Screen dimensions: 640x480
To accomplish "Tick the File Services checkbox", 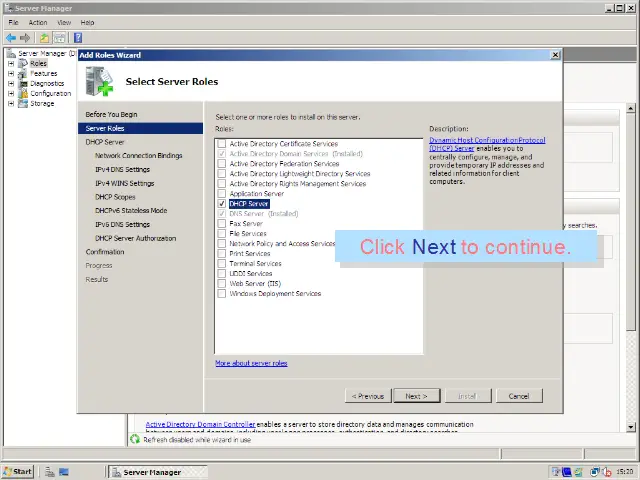I will 222,233.
